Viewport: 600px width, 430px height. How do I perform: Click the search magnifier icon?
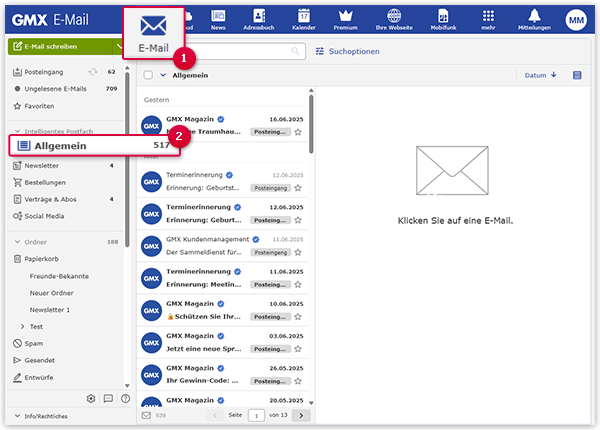[x=295, y=51]
